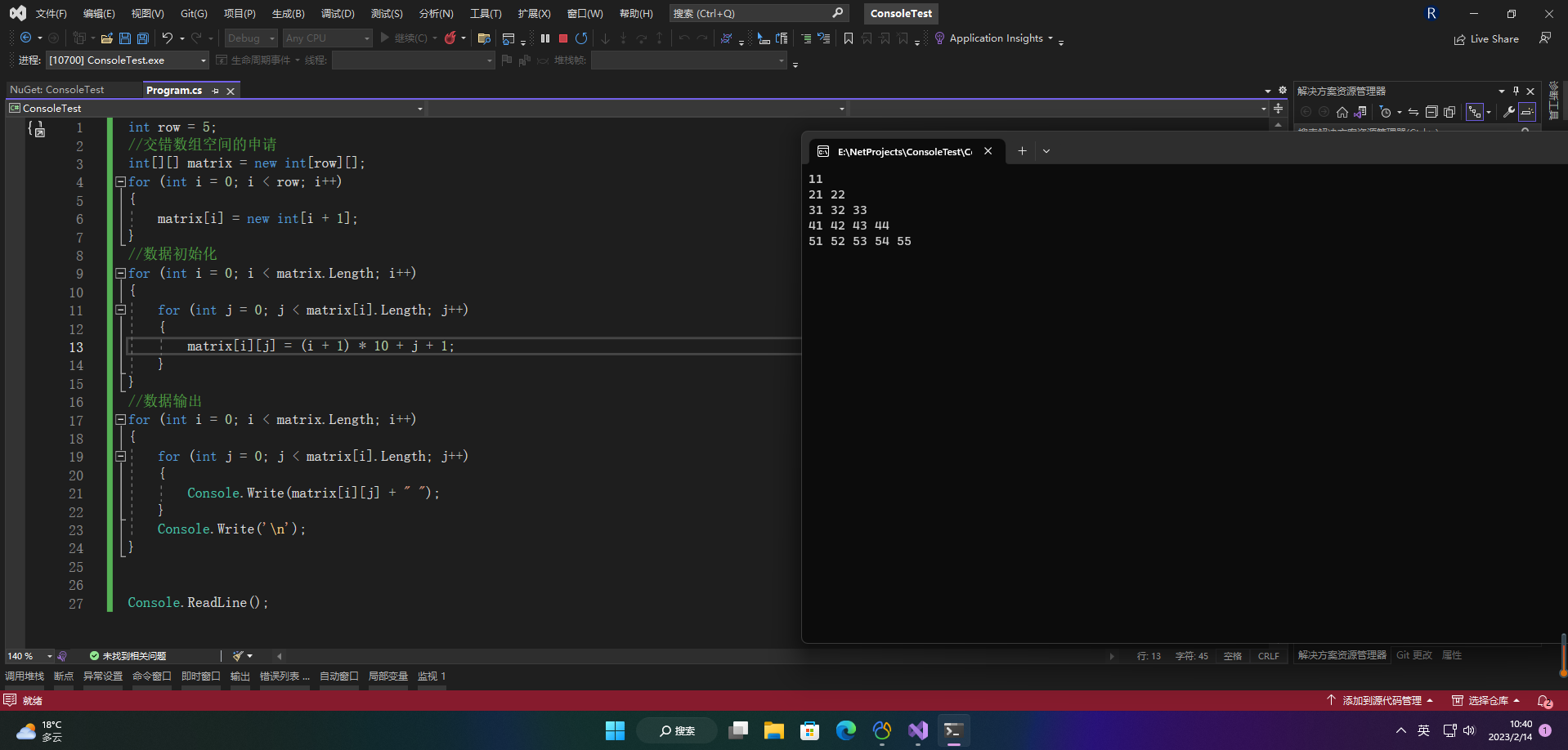Open the 错误列表 tab
This screenshot has height=750, width=1568.
(x=284, y=676)
